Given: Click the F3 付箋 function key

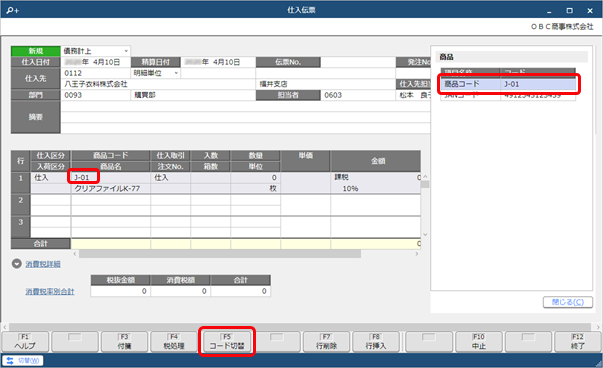Looking at the screenshot, I should [x=124, y=341].
